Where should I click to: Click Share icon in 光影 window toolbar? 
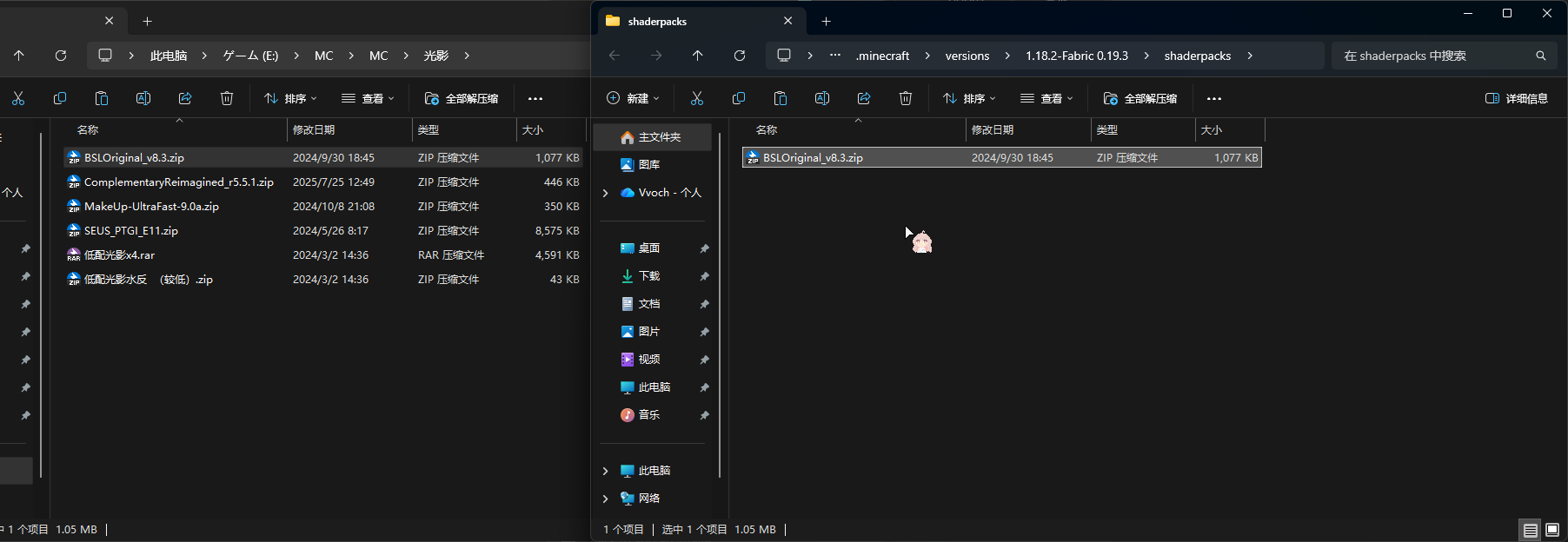tap(185, 98)
